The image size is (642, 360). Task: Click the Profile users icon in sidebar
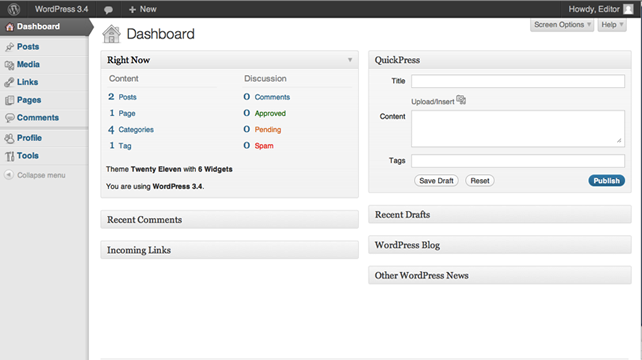pos(9,138)
